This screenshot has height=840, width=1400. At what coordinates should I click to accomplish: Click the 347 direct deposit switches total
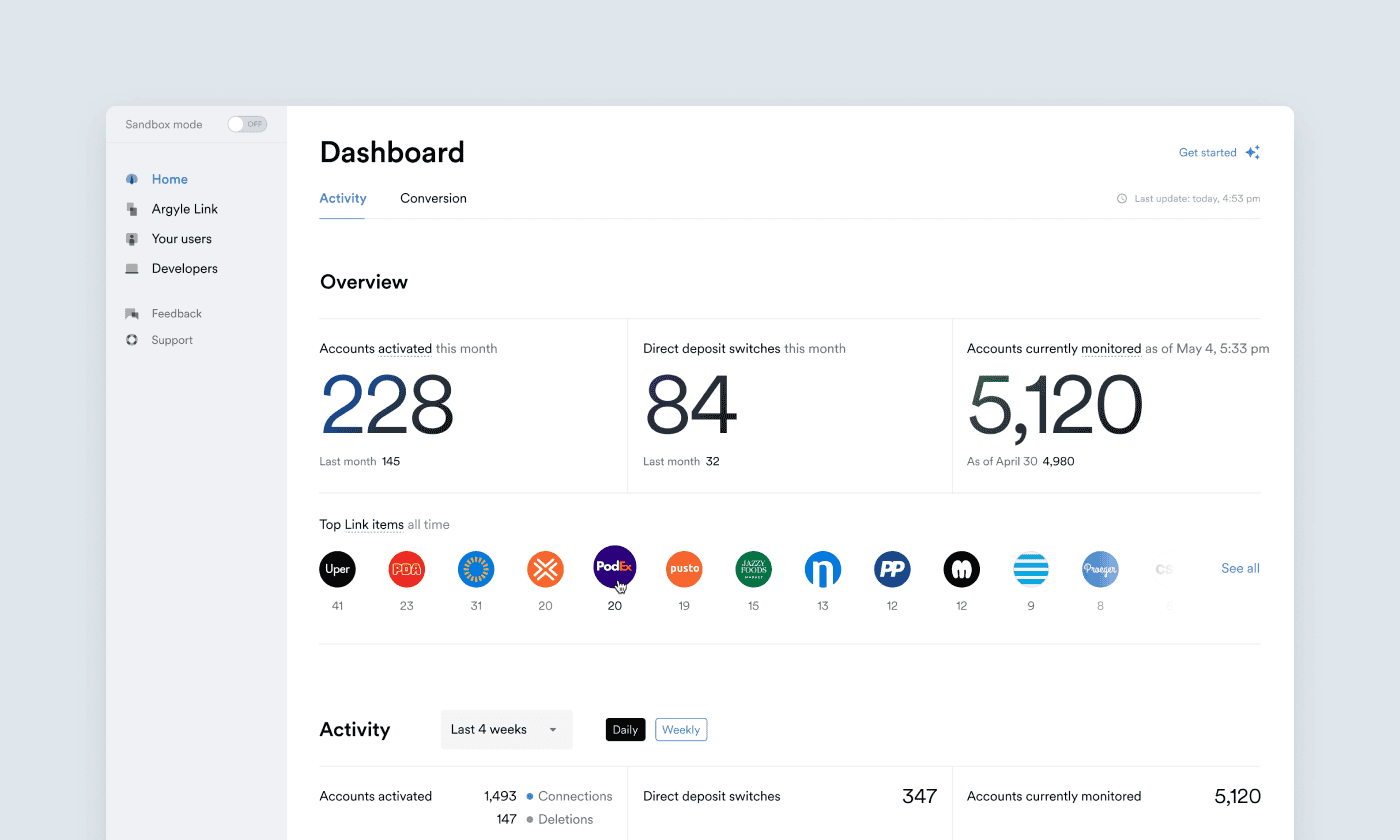[x=919, y=796]
